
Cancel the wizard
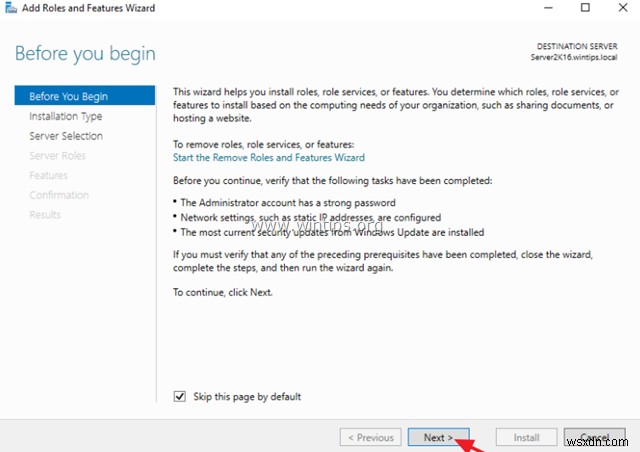pyautogui.click(x=594, y=437)
